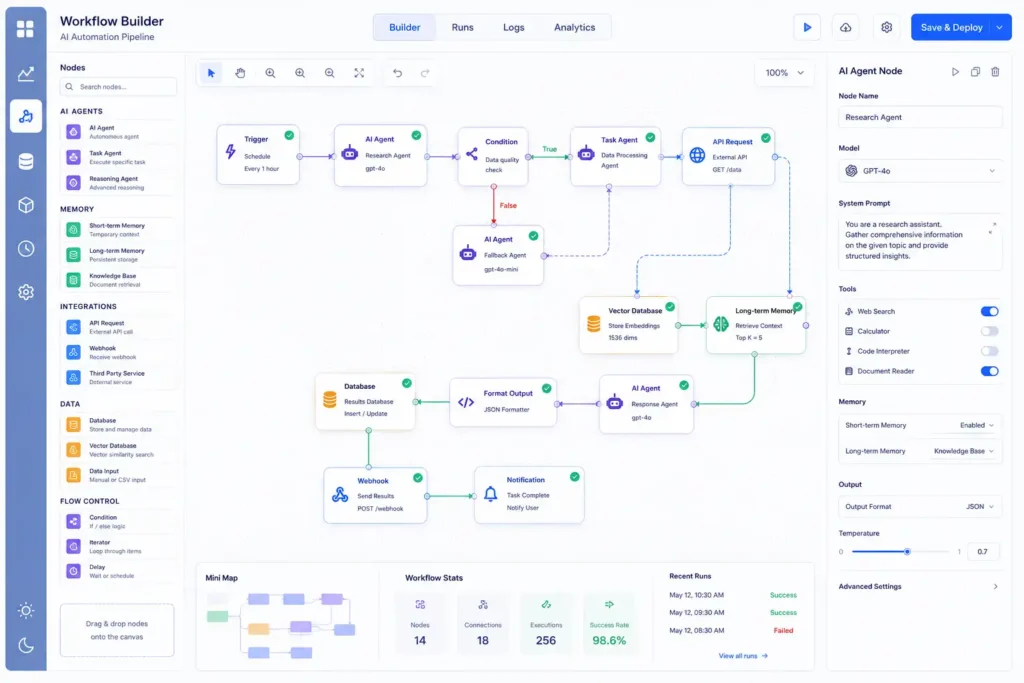Click the Node Name field Research Agent
Image resolution: width=1024 pixels, height=683 pixels.
(920, 118)
